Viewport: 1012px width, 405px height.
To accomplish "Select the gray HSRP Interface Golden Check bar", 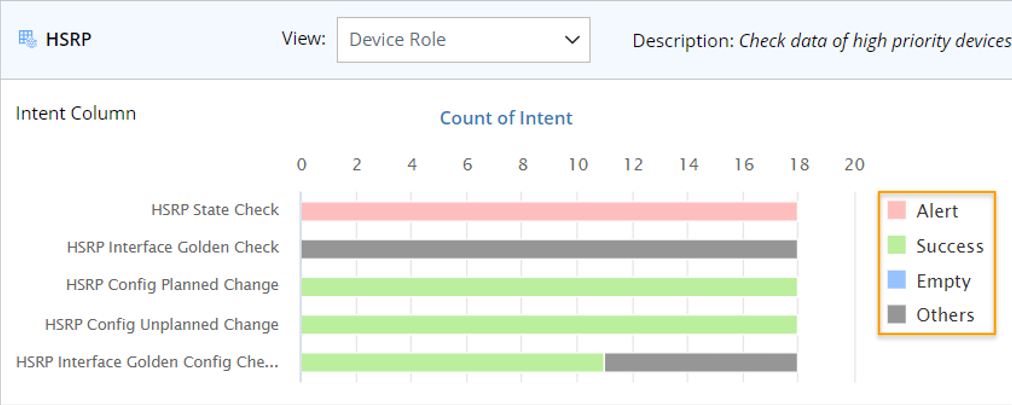I will (549, 248).
